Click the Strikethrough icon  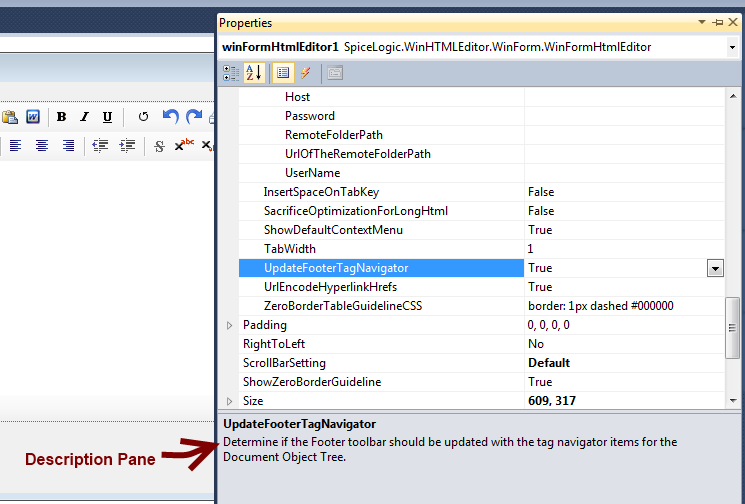tap(159, 146)
